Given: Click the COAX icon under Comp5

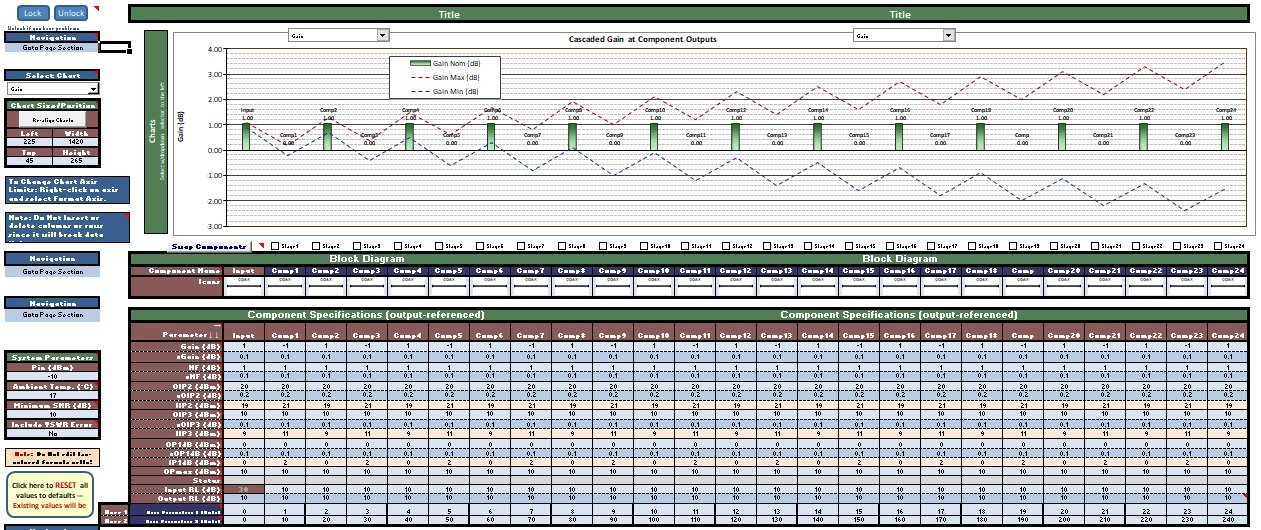Looking at the screenshot, I should pos(450,285).
